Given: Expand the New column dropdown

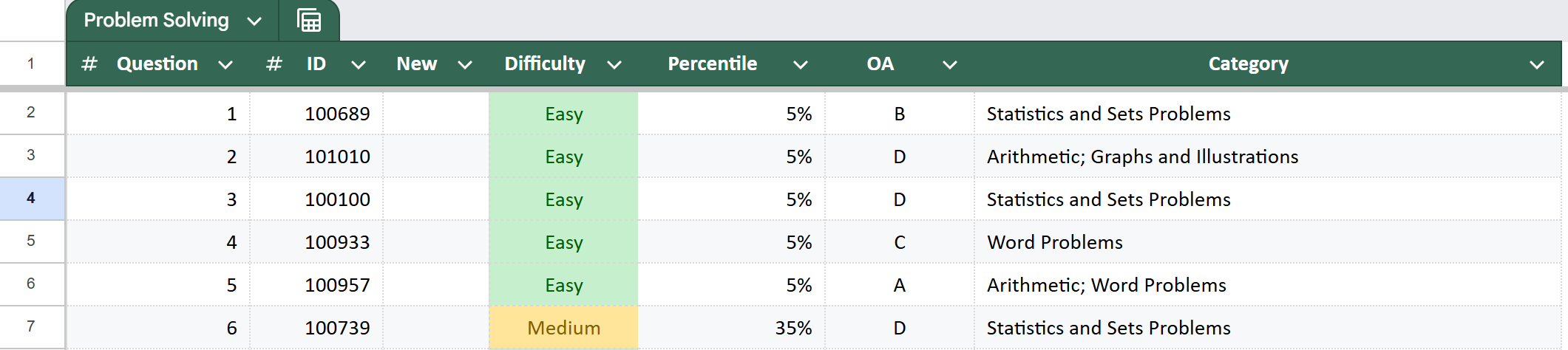Looking at the screenshot, I should pos(465,65).
